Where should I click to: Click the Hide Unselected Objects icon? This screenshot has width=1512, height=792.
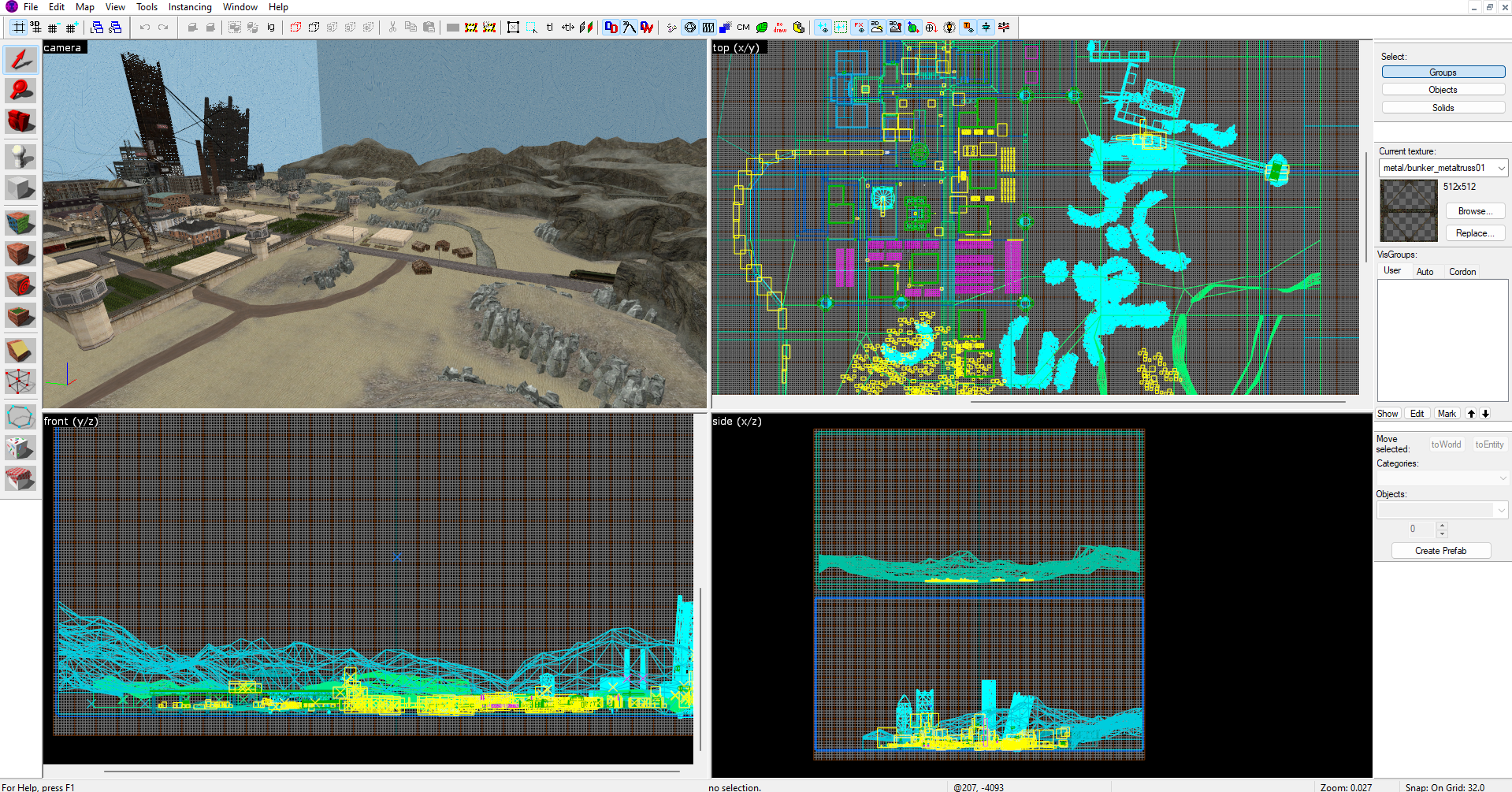pos(314,28)
